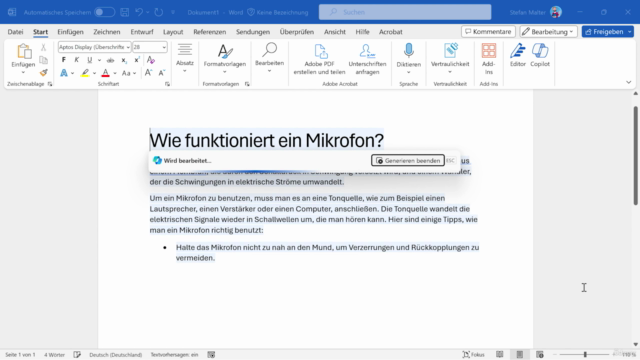
Task: Switch to Layout tab
Action: (x=173, y=32)
